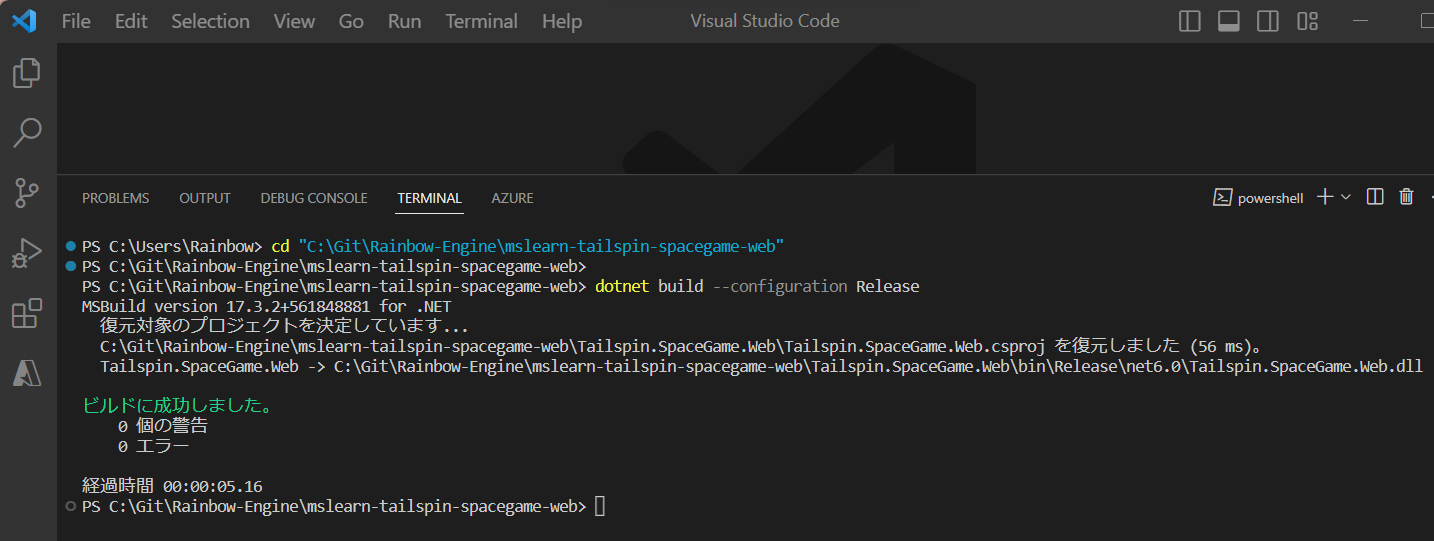Viewport: 1434px width, 541px height.
Task: Kill terminal with the trash icon
Action: click(x=1406, y=197)
